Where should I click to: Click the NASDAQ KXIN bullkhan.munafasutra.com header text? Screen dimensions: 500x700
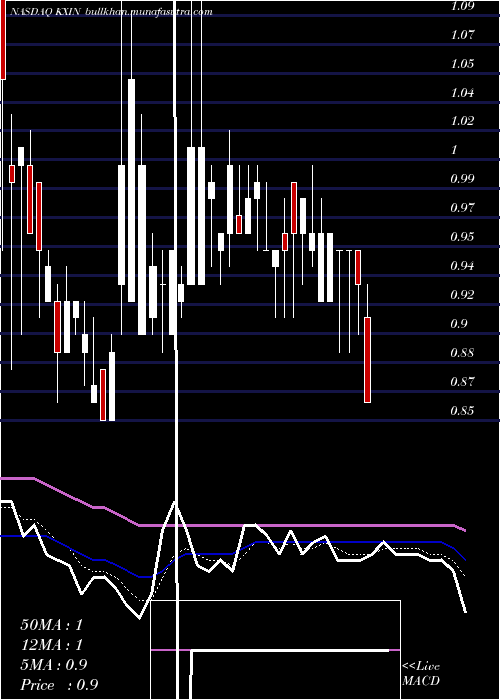click(x=110, y=12)
